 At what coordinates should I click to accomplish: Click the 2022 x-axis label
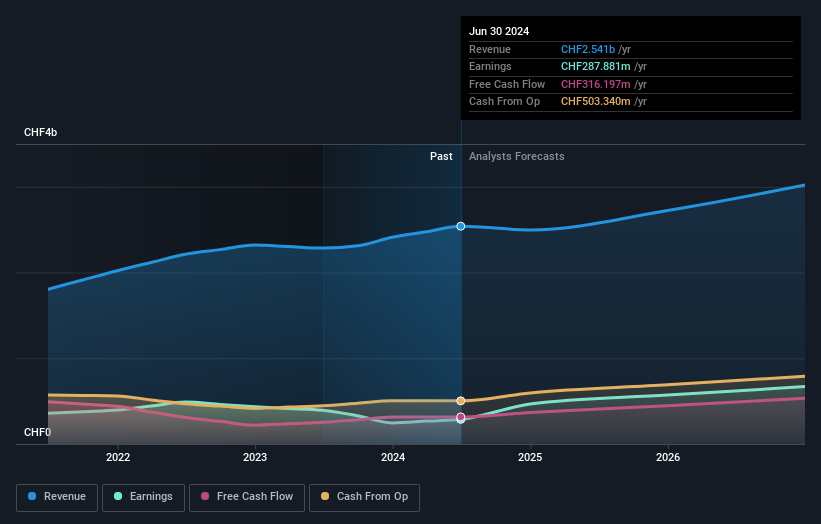(x=118, y=457)
